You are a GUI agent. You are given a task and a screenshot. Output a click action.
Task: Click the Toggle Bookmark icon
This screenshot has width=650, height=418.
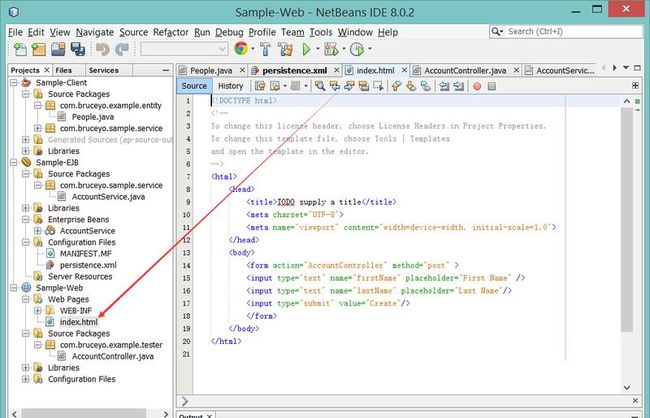pos(425,86)
